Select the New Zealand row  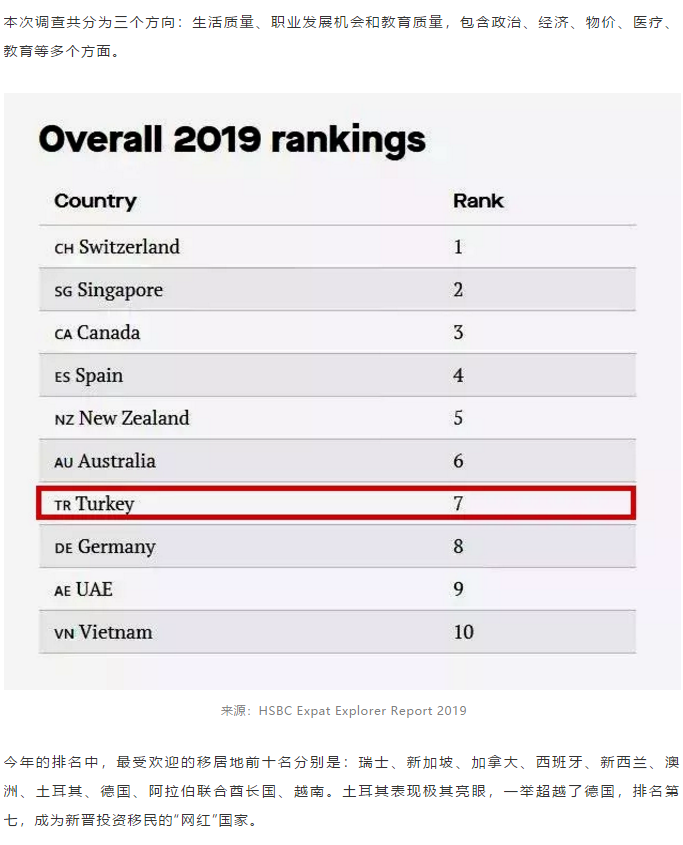pyautogui.click(x=337, y=418)
